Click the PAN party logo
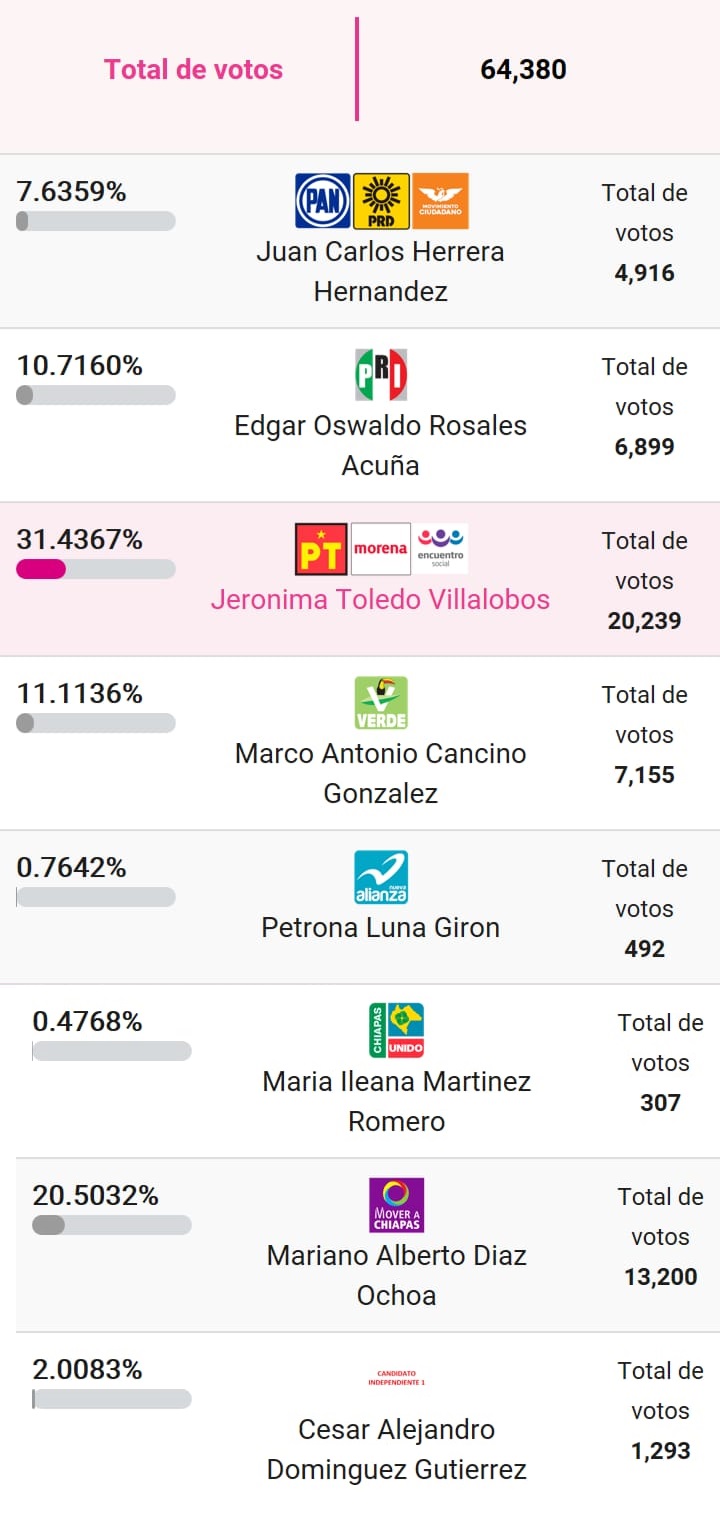This screenshot has width=720, height=1520. [x=322, y=201]
